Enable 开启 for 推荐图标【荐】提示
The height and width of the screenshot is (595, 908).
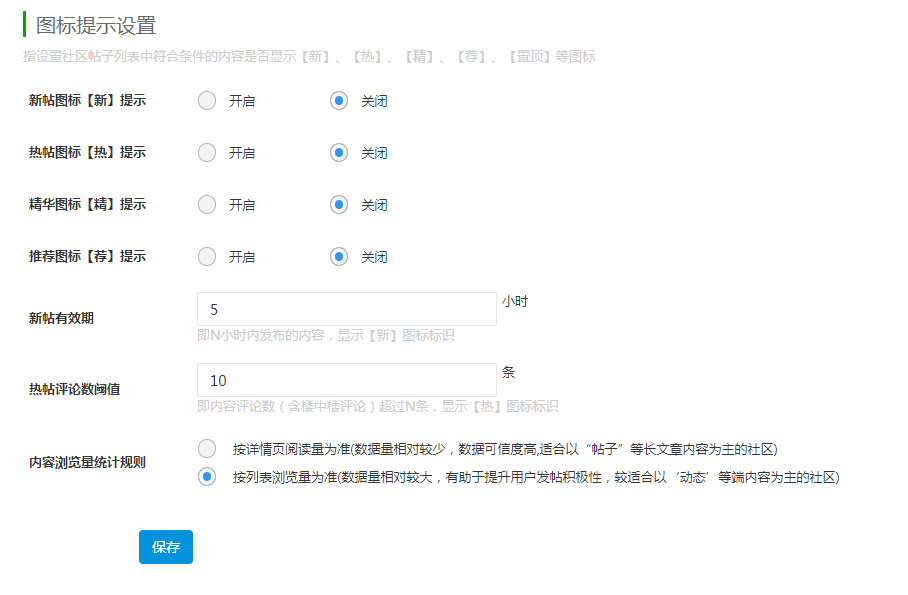[x=207, y=257]
